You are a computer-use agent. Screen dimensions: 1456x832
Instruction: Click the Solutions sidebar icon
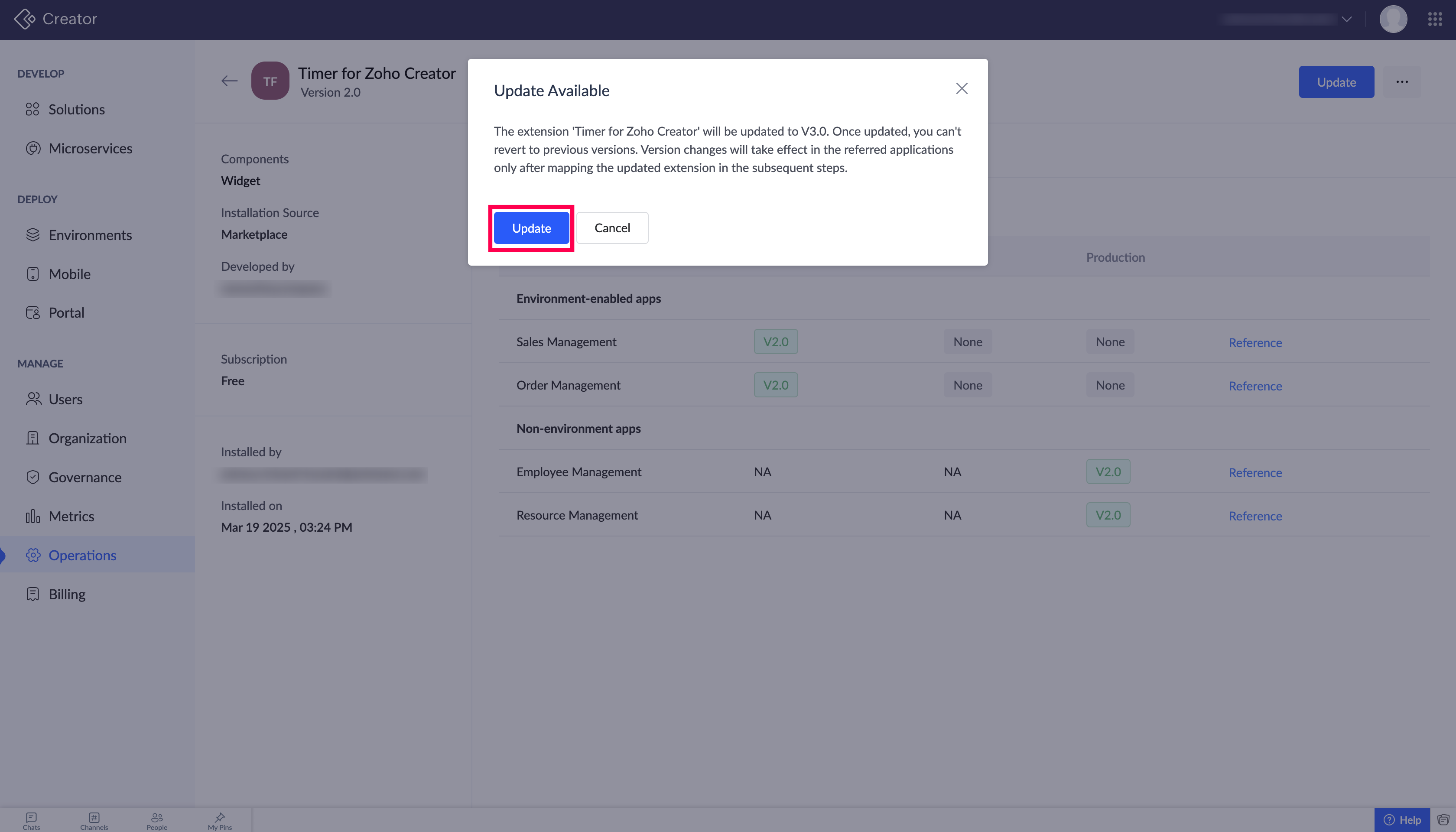pyautogui.click(x=32, y=109)
